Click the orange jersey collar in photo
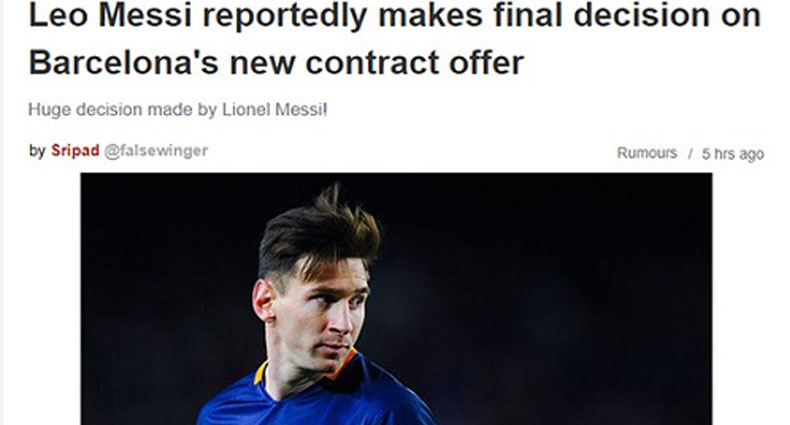Viewport: 790px width, 425px height. tap(343, 364)
